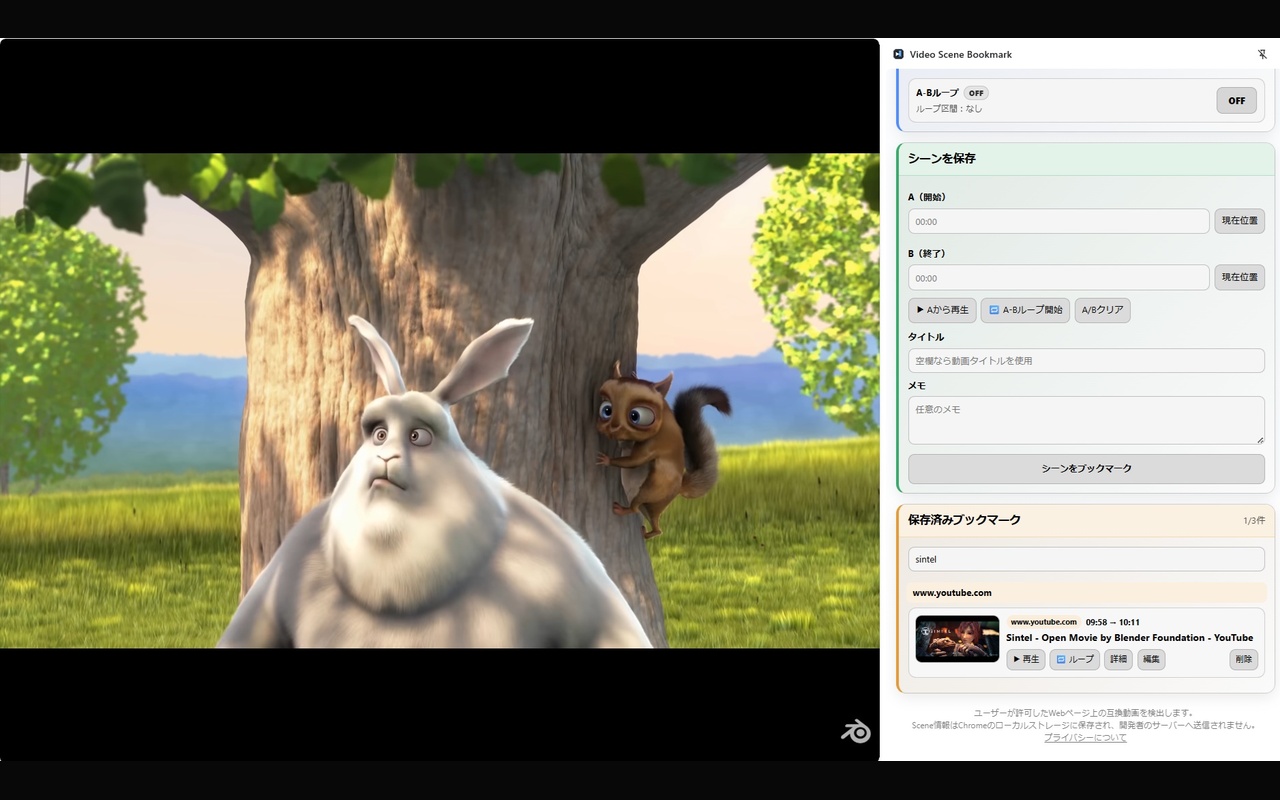The image size is (1280, 800).
Task: Click the 1/3件 bookmark count text
Action: tap(1254, 521)
